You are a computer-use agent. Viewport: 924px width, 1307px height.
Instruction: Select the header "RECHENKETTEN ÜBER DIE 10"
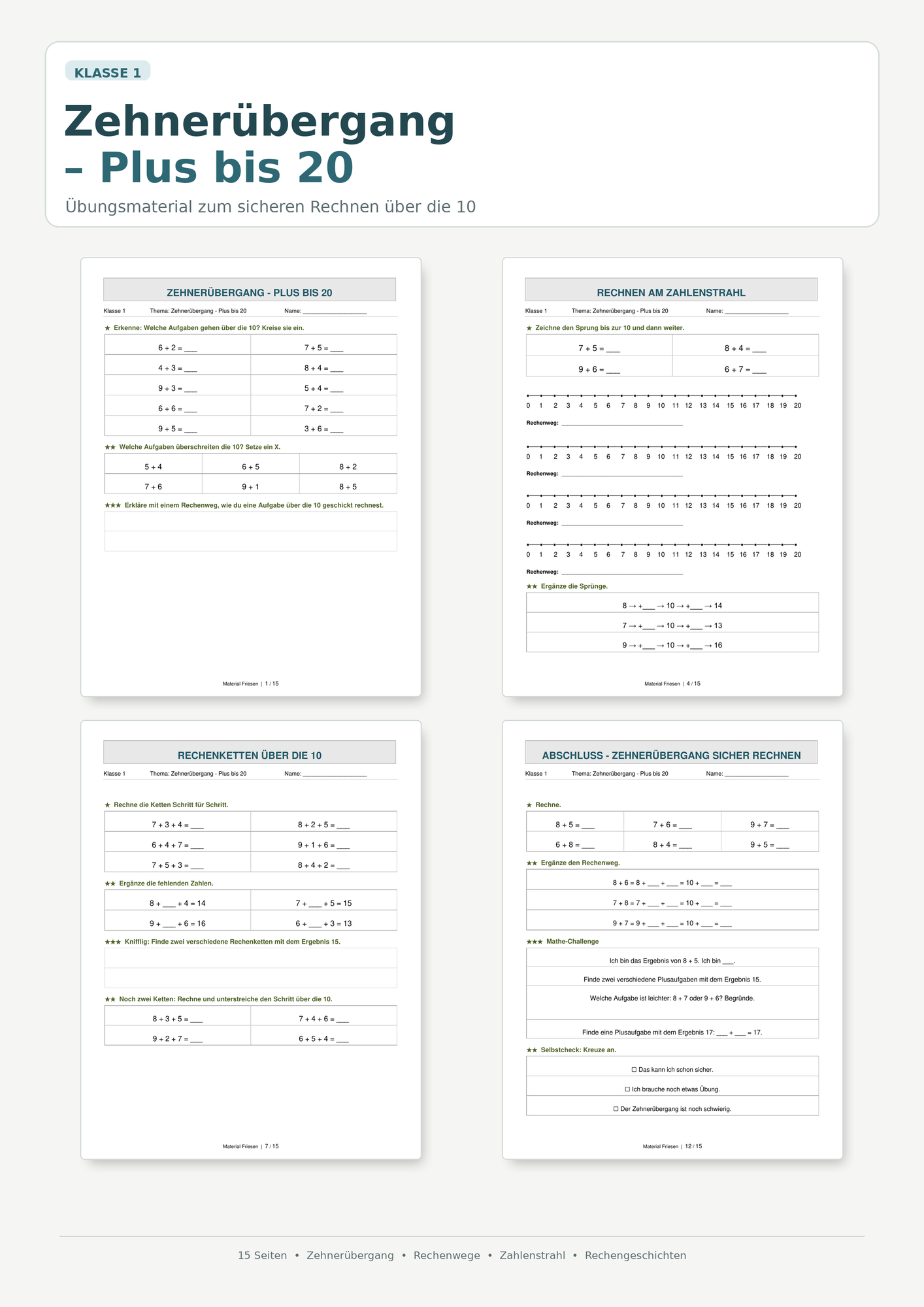[x=250, y=755]
